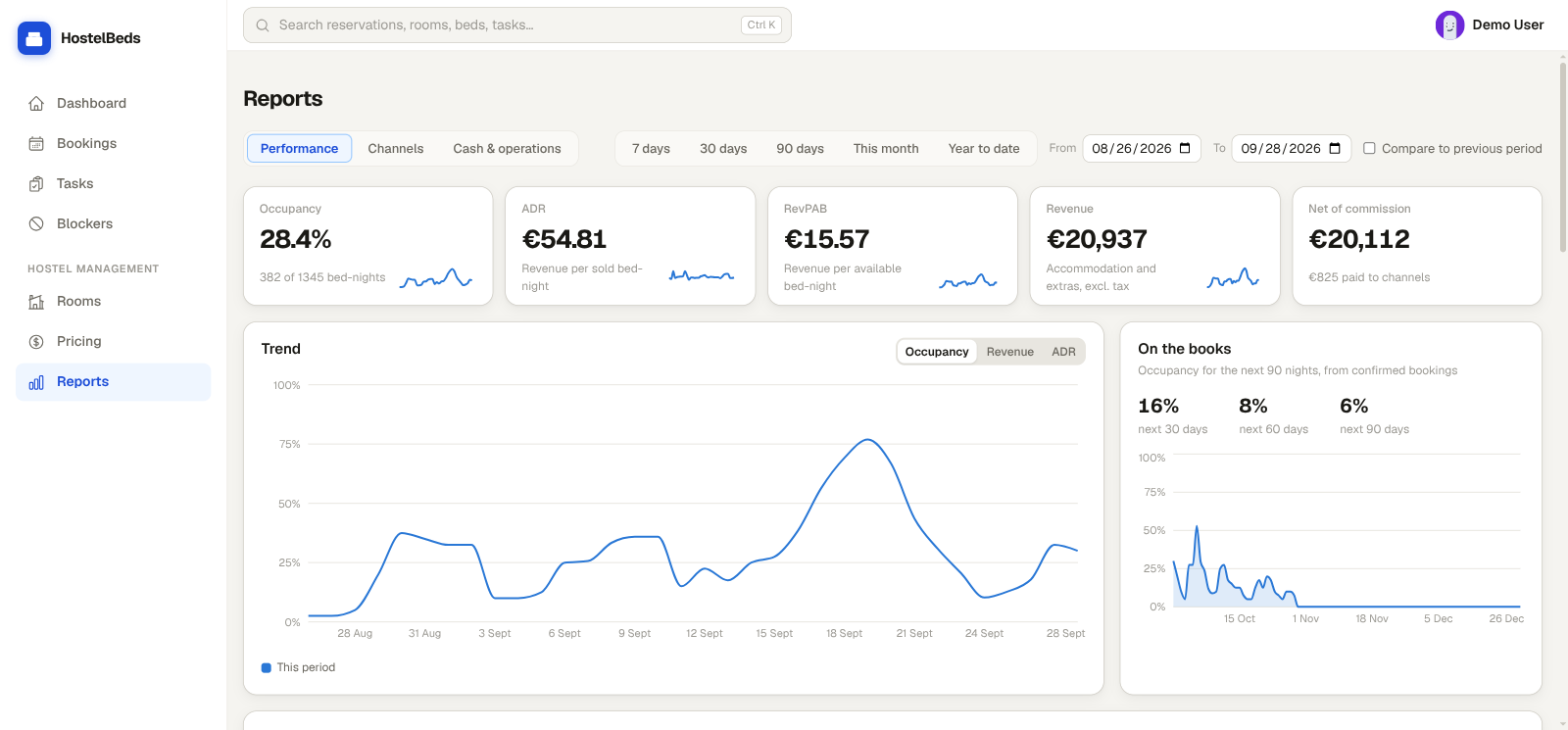This screenshot has height=730, width=1568.
Task: Open Reports page in sidebar
Action: coord(113,381)
